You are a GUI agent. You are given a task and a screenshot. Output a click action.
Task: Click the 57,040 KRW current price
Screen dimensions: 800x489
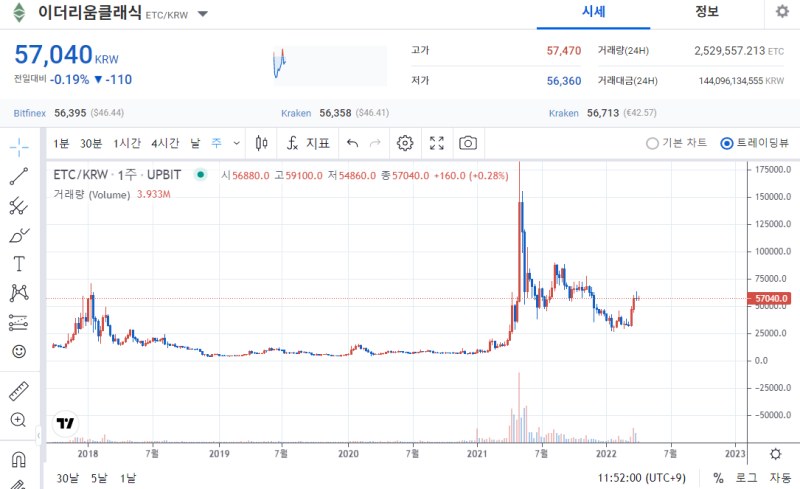pos(66,55)
